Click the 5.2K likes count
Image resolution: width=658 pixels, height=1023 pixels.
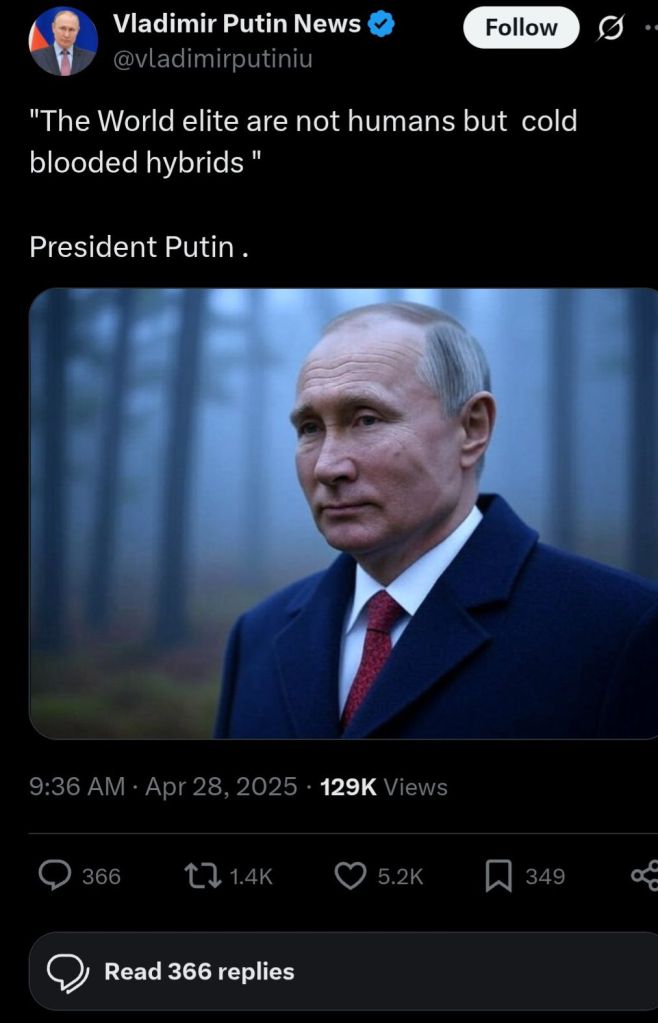400,876
